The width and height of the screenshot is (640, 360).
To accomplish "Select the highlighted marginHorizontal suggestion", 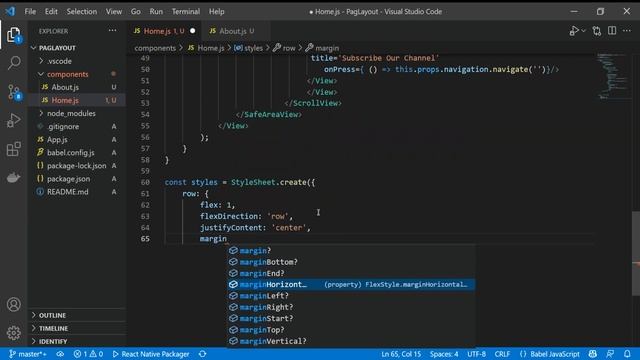I will [x=351, y=284].
